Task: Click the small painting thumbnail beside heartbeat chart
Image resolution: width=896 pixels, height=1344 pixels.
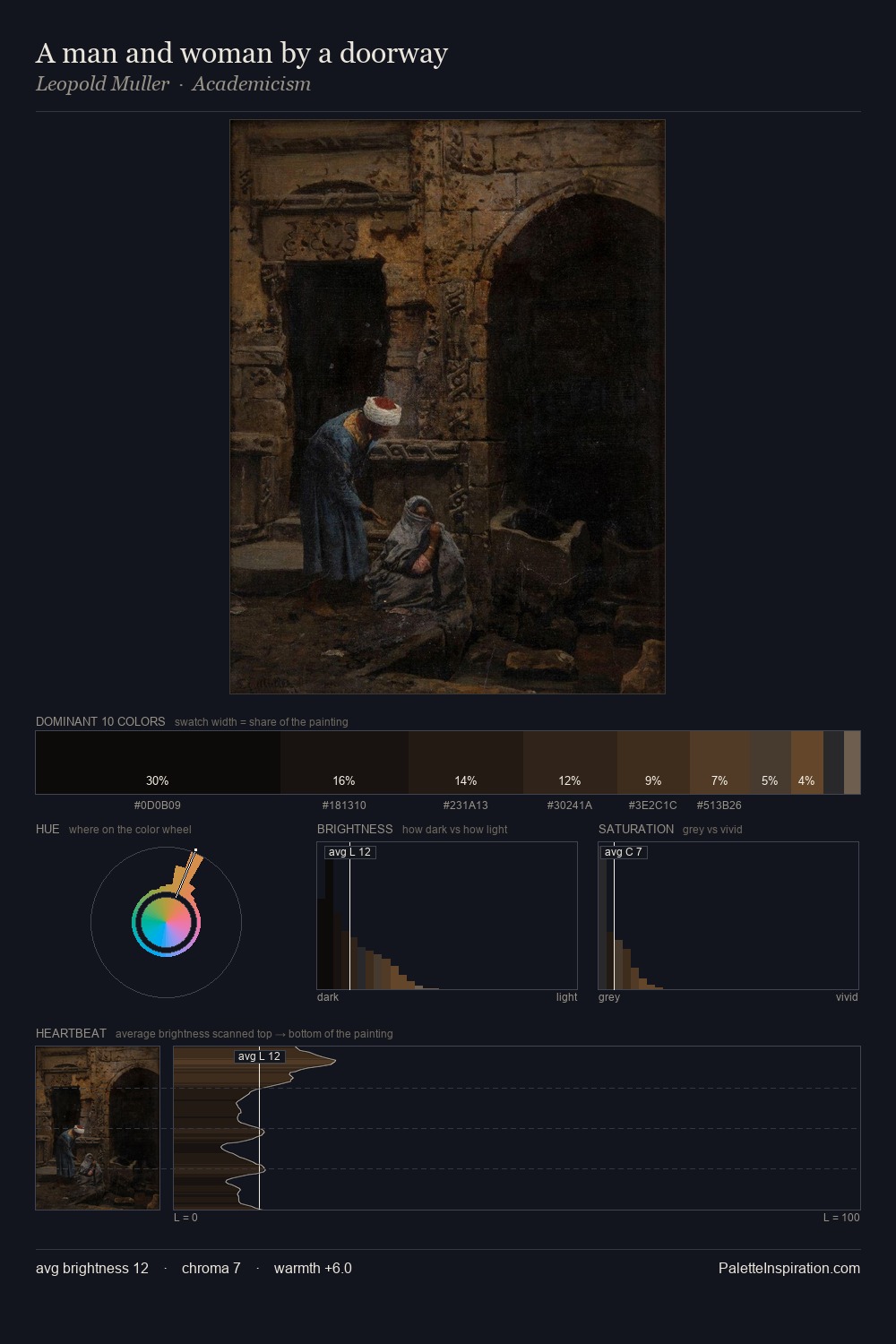Action: pos(98,1128)
